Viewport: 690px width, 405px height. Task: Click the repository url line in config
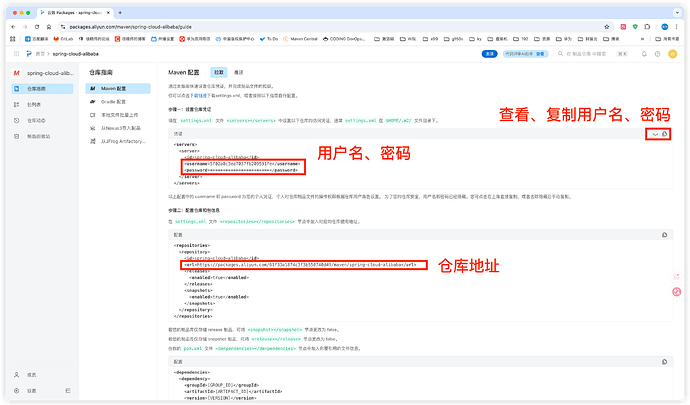(x=300, y=265)
